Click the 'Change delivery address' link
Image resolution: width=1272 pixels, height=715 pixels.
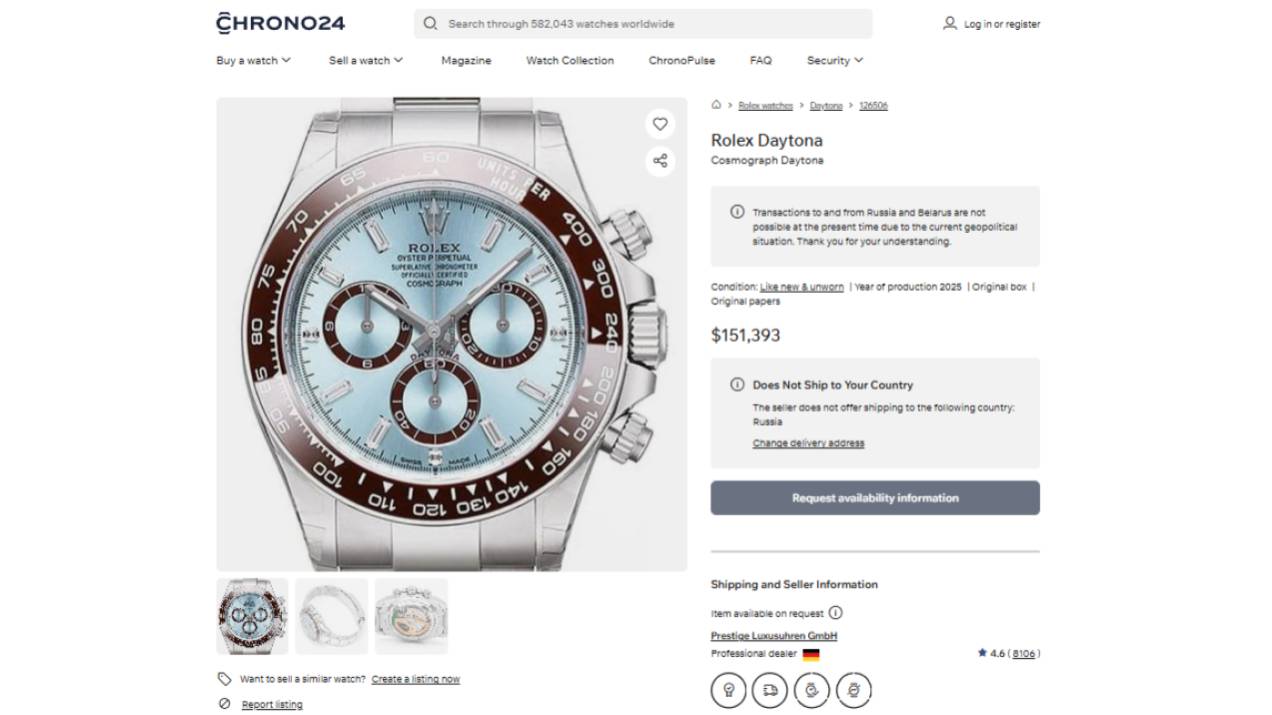(x=808, y=443)
